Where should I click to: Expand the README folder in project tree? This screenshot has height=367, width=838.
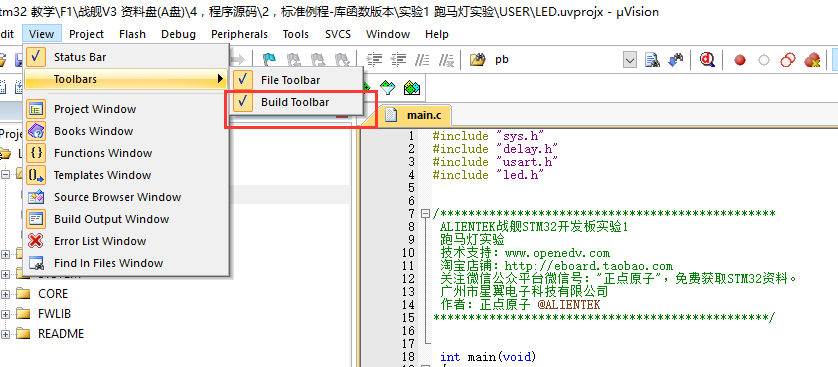5,334
